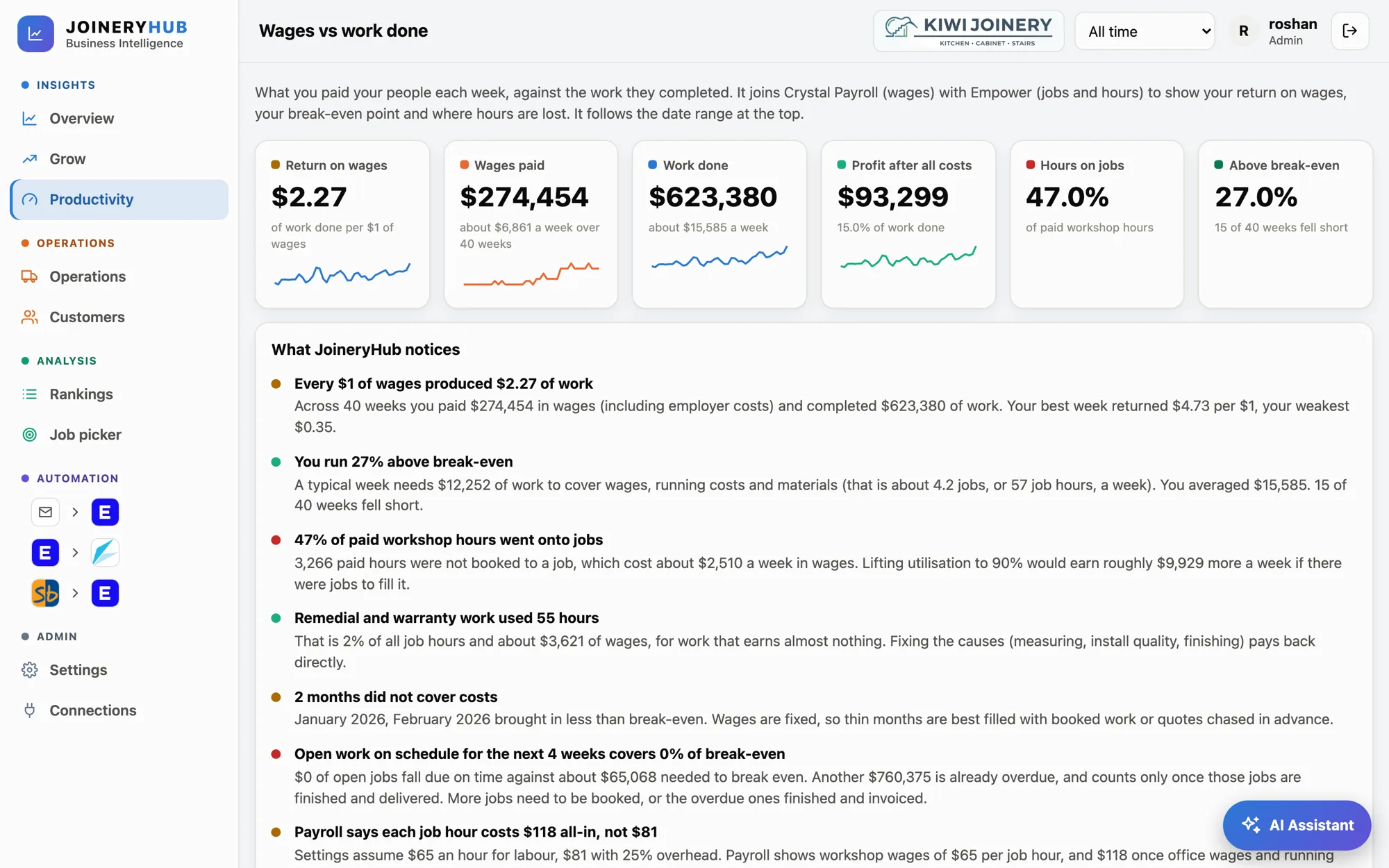Click '47% of paid workshop hours went onto jobs'
1389x868 pixels.
[x=449, y=540]
